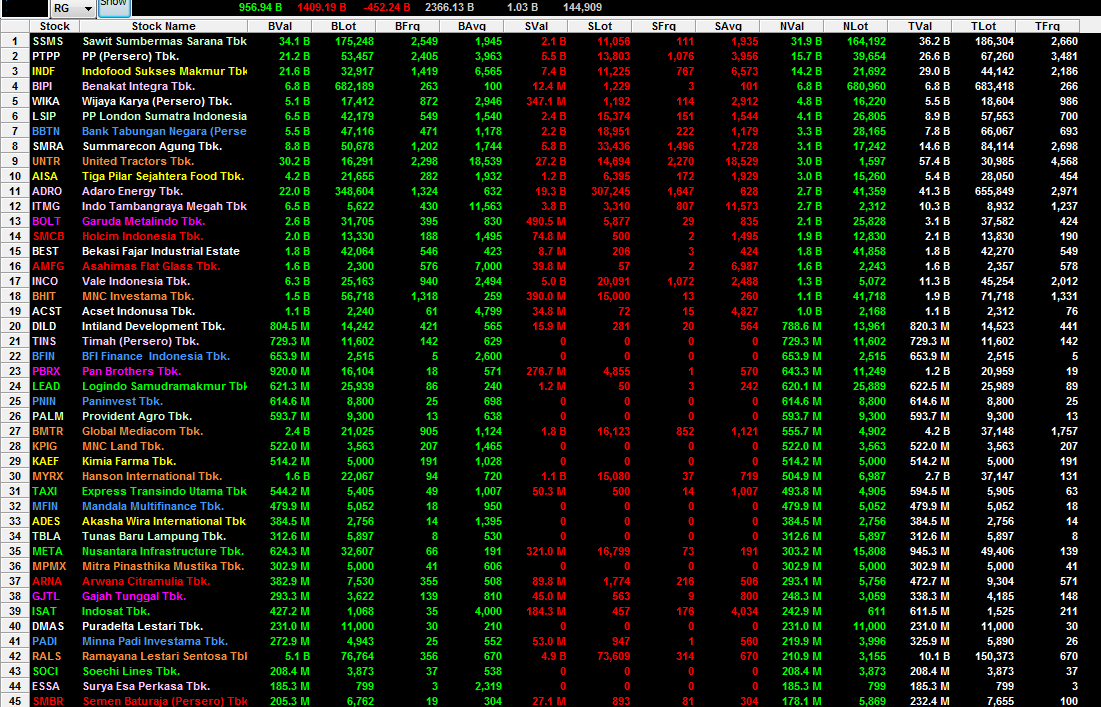
Task: Click the Pan Brothers Tbk. name
Action: coord(131,371)
